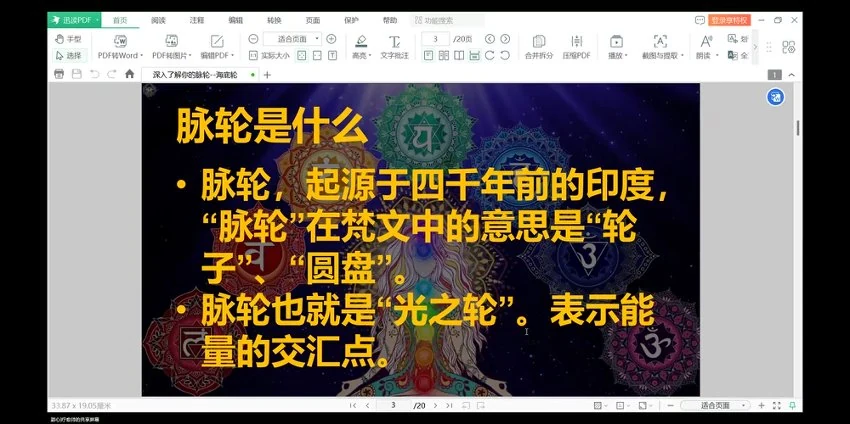Jump to last page in status bar

(x=449, y=406)
